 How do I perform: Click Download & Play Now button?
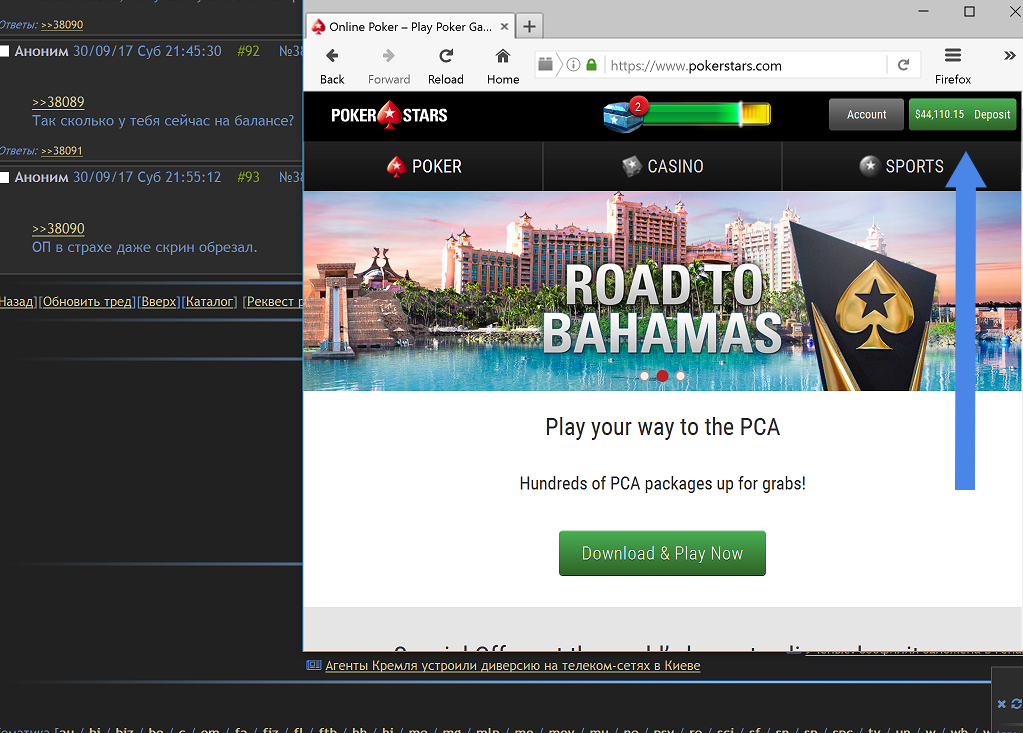tap(662, 553)
